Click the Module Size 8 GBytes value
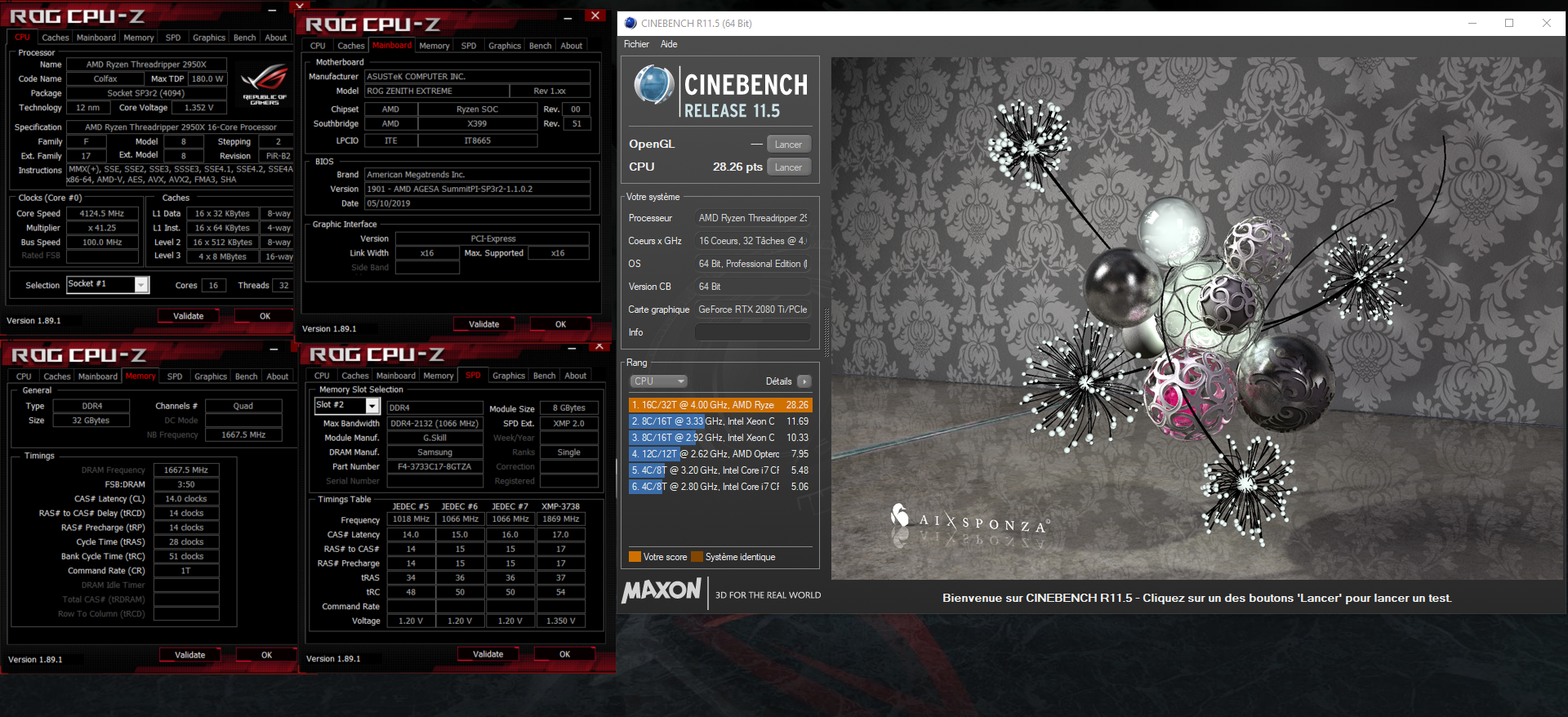The image size is (1568, 717). (x=569, y=408)
